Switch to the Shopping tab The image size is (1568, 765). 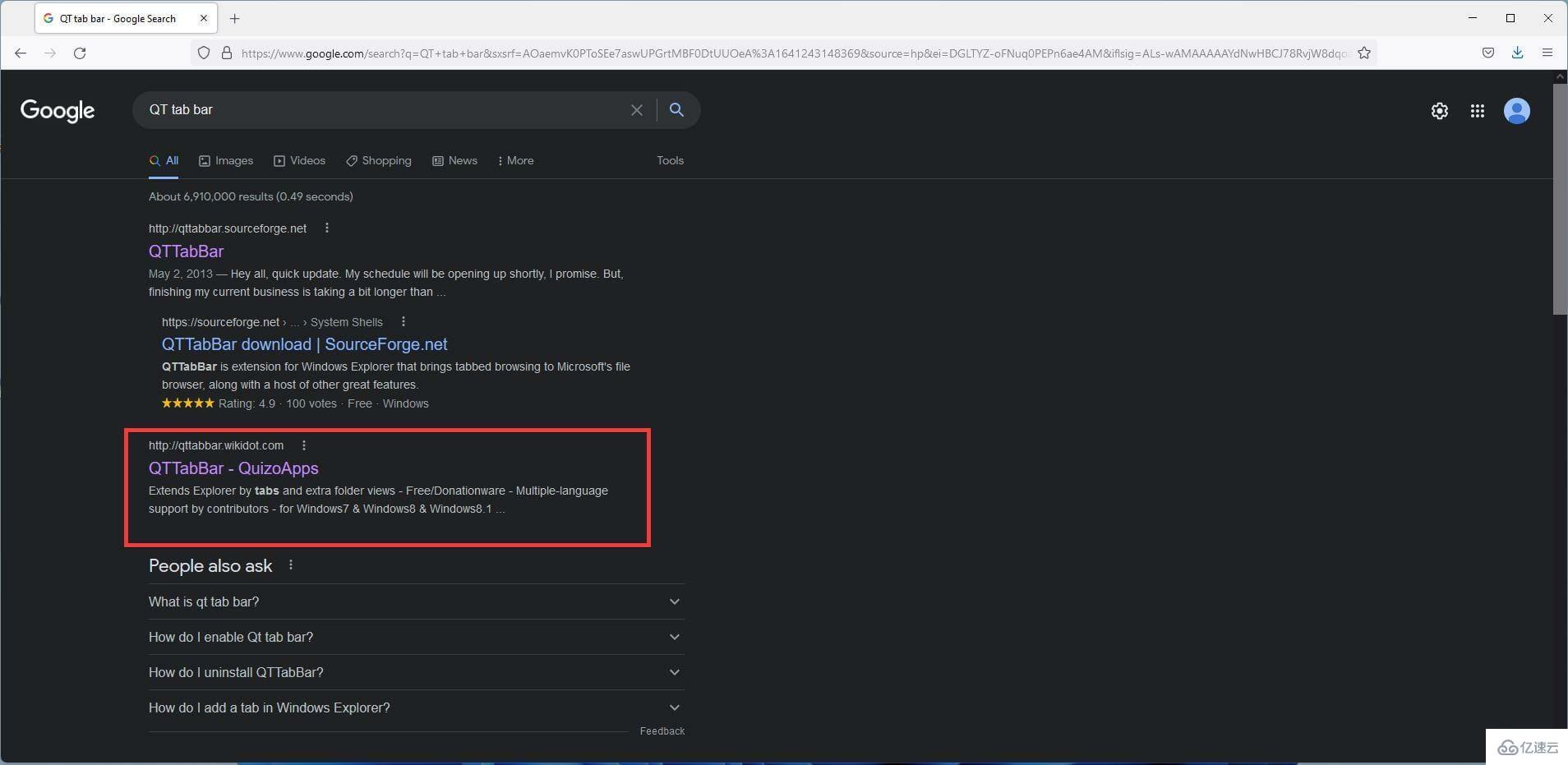click(x=379, y=160)
